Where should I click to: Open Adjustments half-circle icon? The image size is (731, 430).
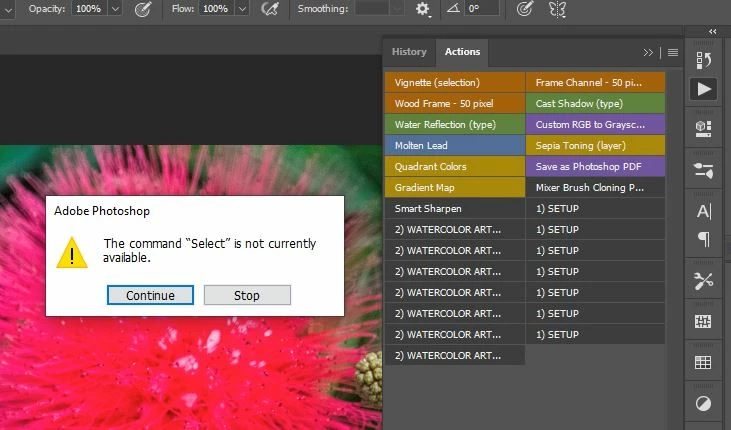tap(703, 403)
